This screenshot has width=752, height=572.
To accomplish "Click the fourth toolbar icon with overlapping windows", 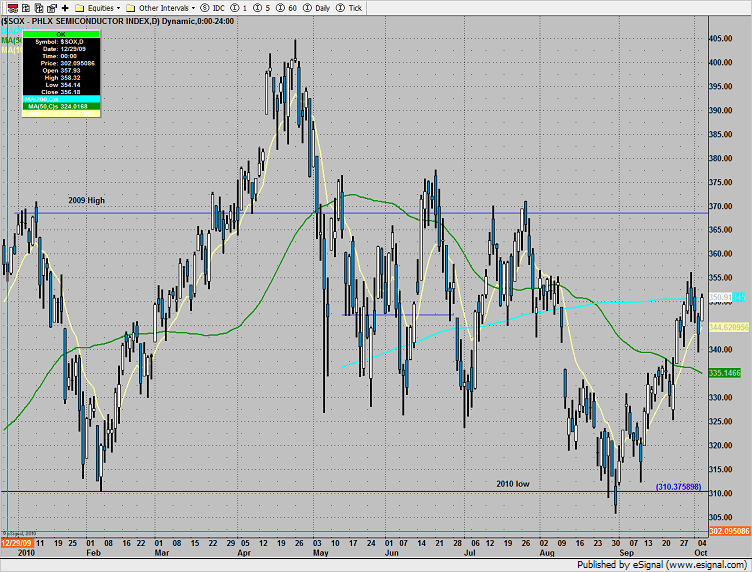I will (x=50, y=6).
